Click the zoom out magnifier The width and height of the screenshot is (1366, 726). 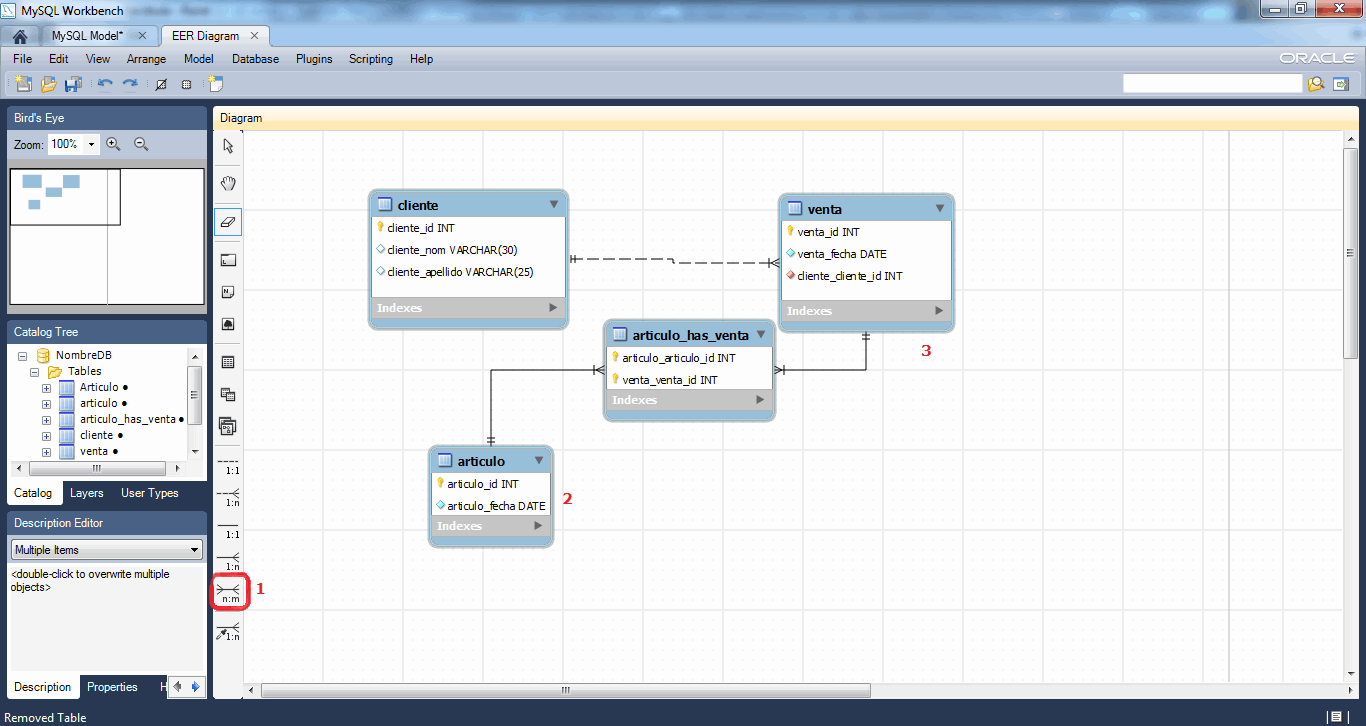click(141, 144)
